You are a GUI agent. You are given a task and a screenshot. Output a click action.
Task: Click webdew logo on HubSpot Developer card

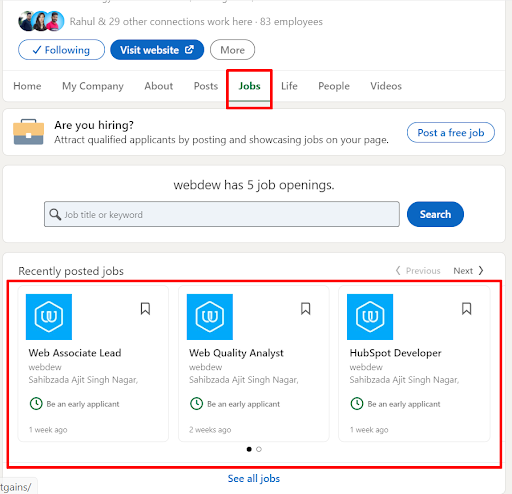point(370,317)
